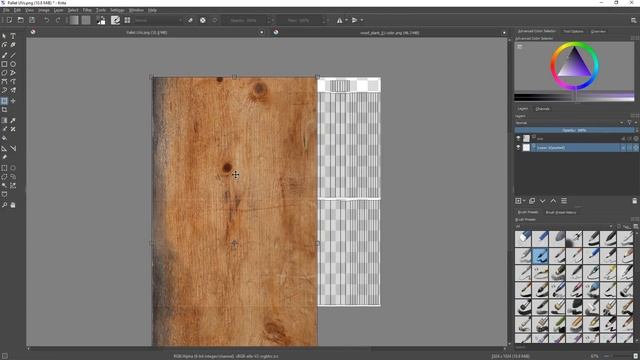Select the Move tool
Viewport: 640px width, 360px height.
[x=13, y=101]
